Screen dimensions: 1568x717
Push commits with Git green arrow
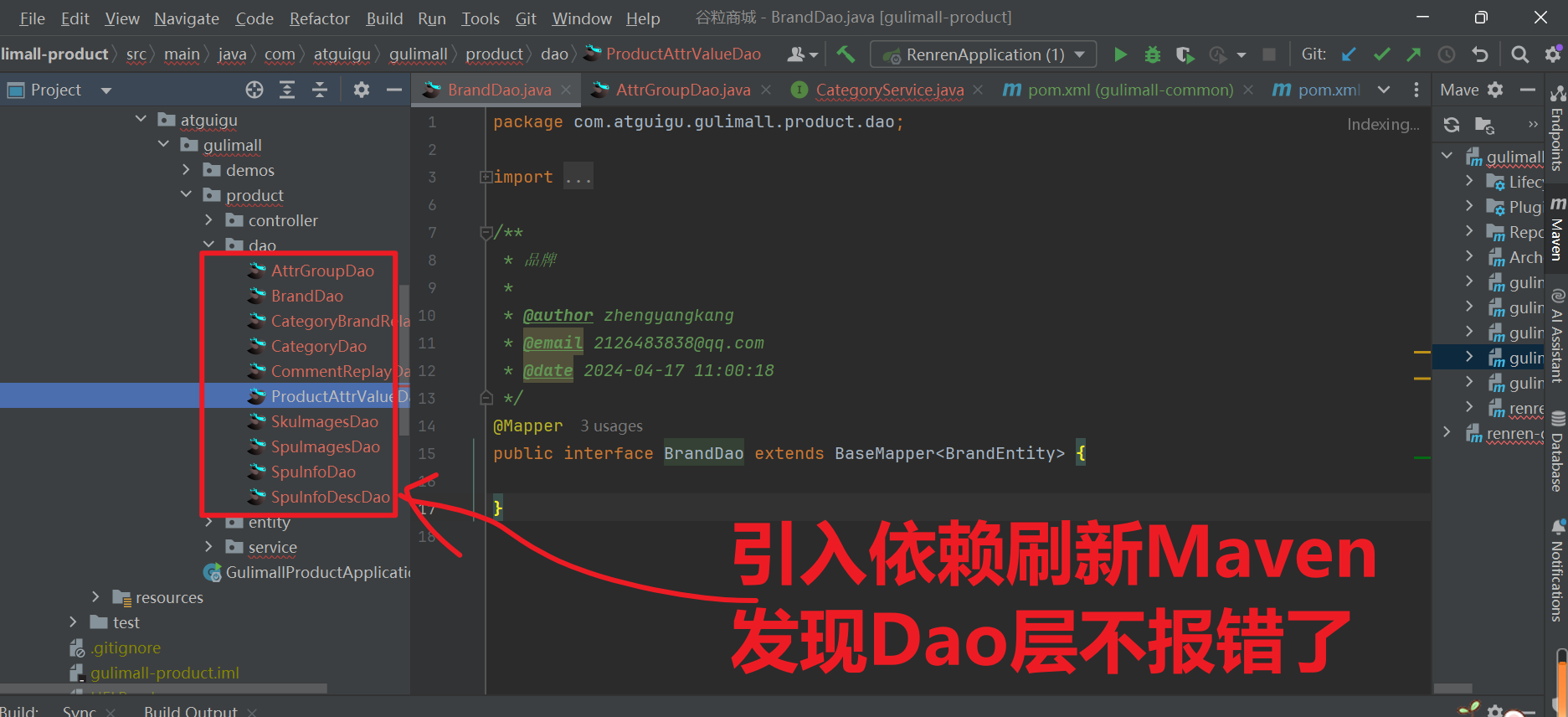click(1414, 54)
